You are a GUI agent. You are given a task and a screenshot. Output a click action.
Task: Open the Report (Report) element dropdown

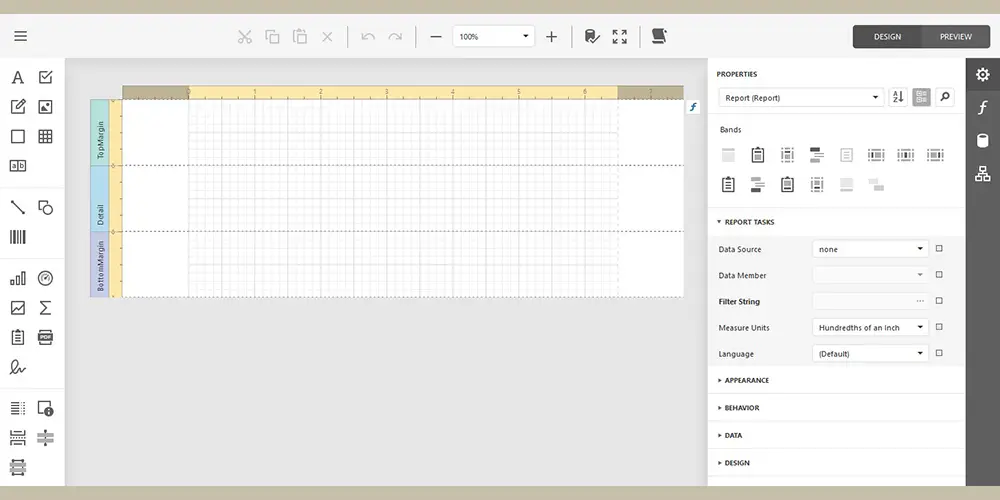[801, 98]
